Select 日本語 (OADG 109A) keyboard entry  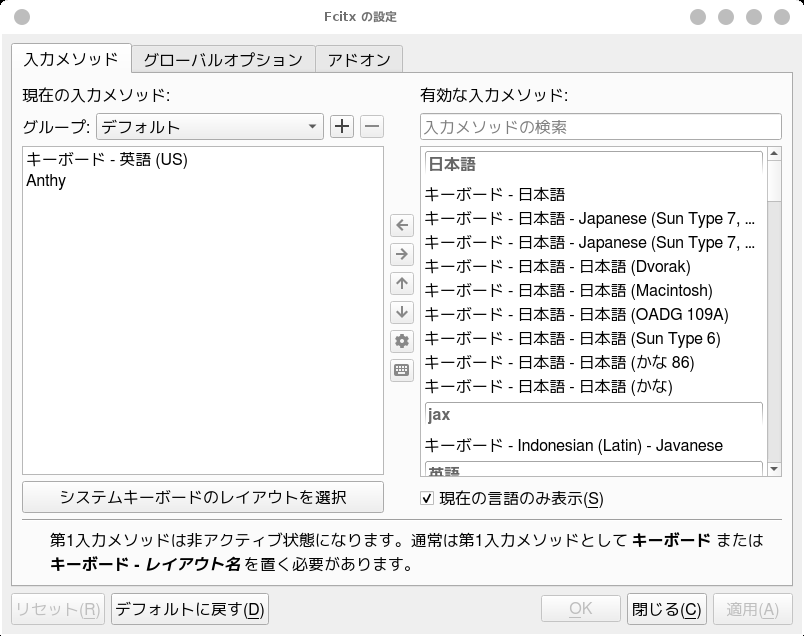click(594, 314)
